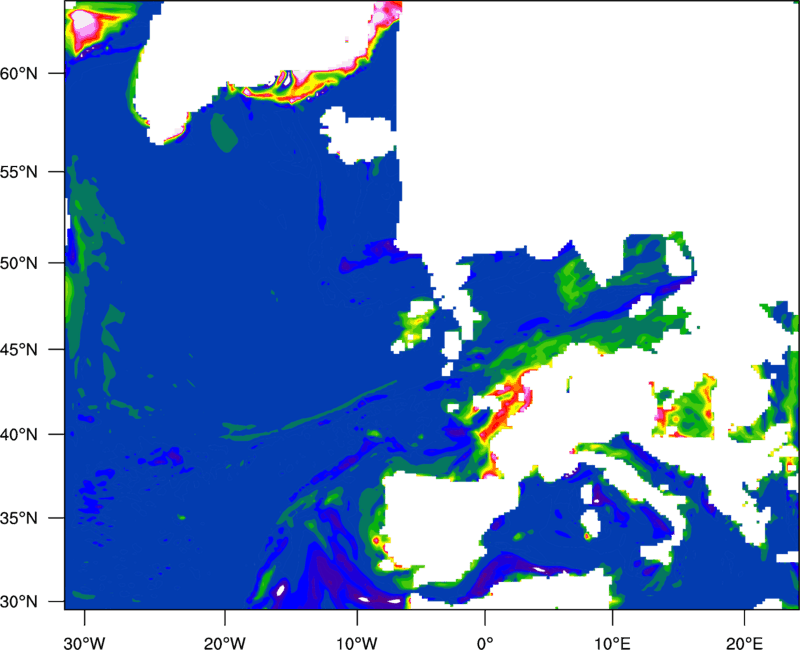Click the 40°N latitude label
This screenshot has width=800, height=650.
(x=19, y=434)
